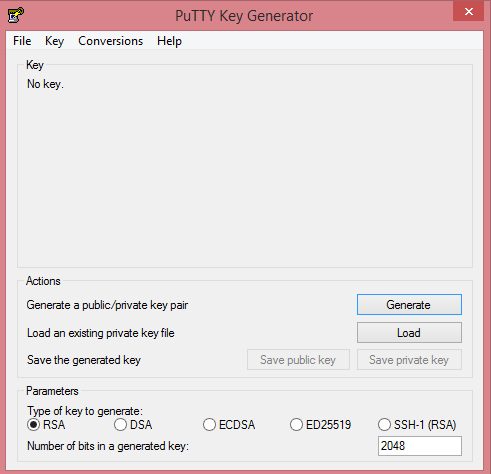Click the Generate button
Screen dimensions: 491x474
(x=409, y=304)
